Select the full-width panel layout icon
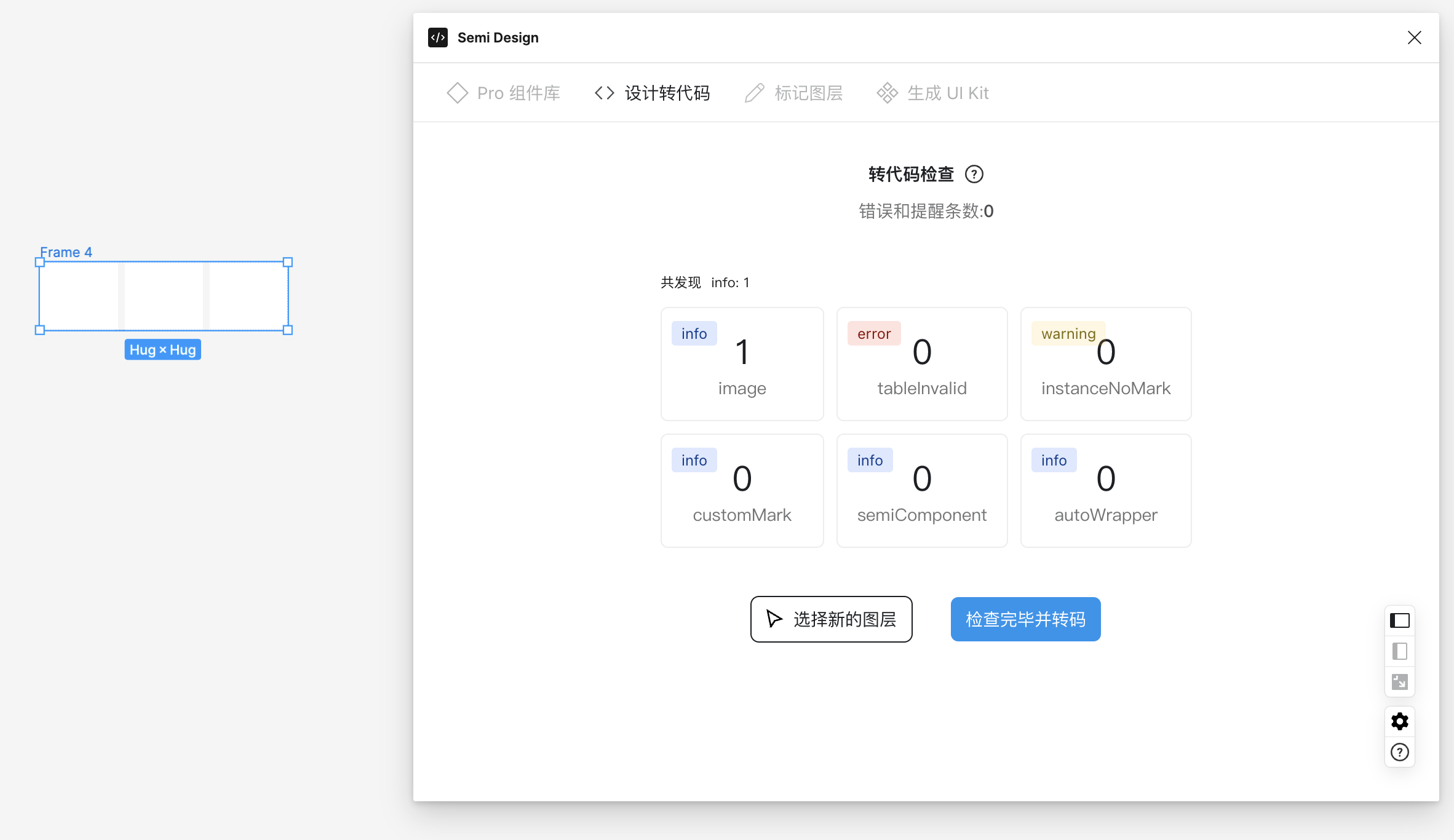Viewport: 1454px width, 840px height. 1399,620
